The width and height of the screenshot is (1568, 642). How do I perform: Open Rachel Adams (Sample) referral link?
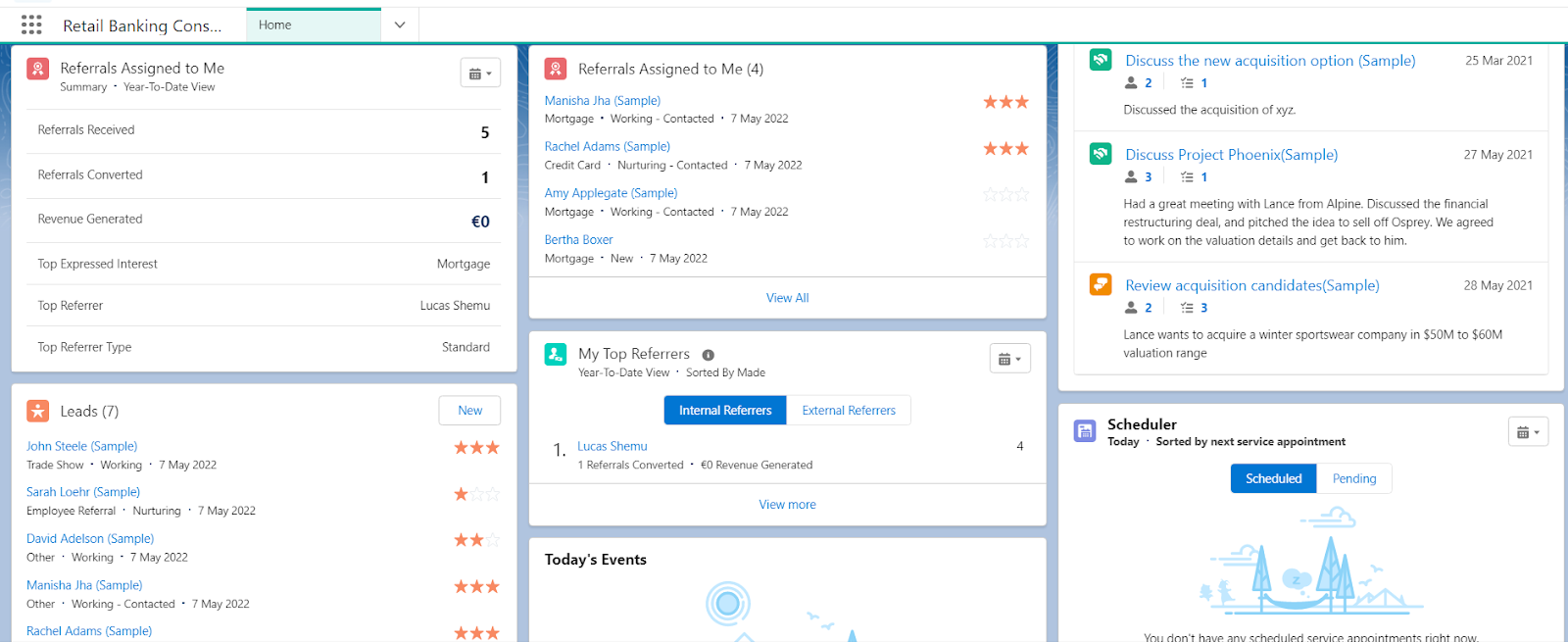(x=608, y=147)
